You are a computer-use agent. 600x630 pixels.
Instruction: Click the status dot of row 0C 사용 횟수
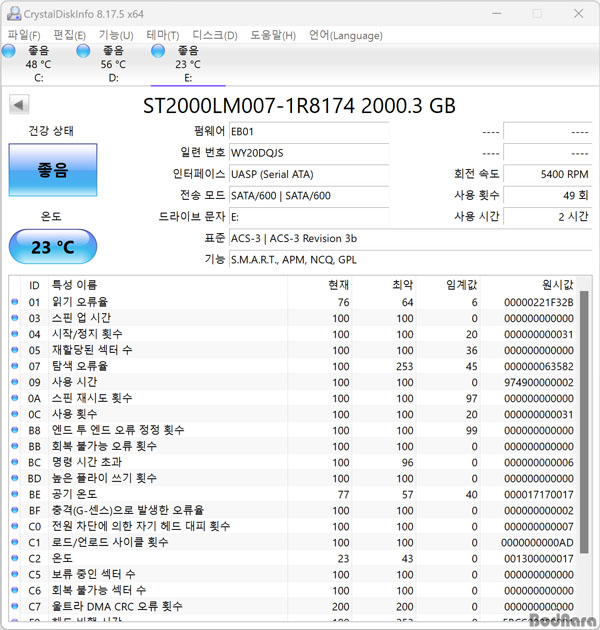15,414
